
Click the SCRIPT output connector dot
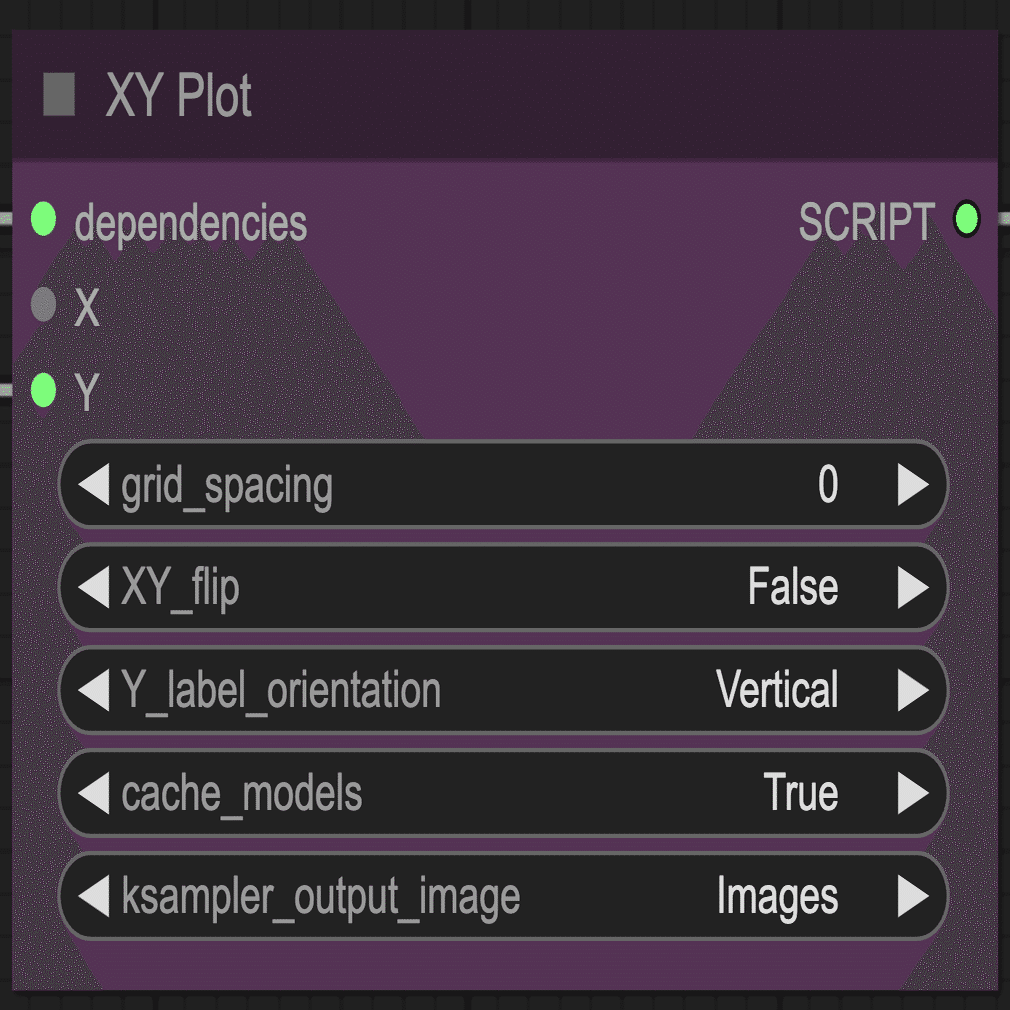tap(966, 219)
